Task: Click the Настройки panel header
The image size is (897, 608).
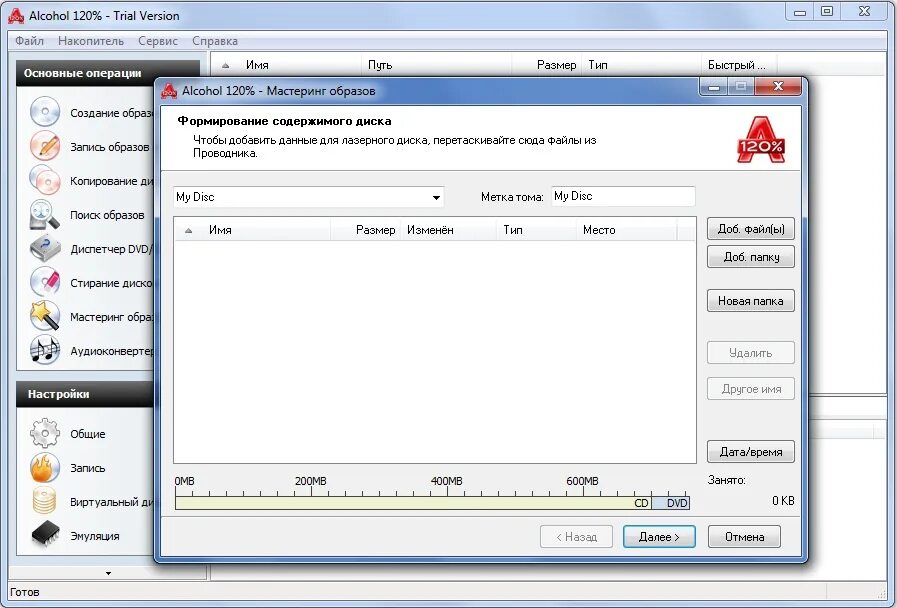Action: click(86, 394)
